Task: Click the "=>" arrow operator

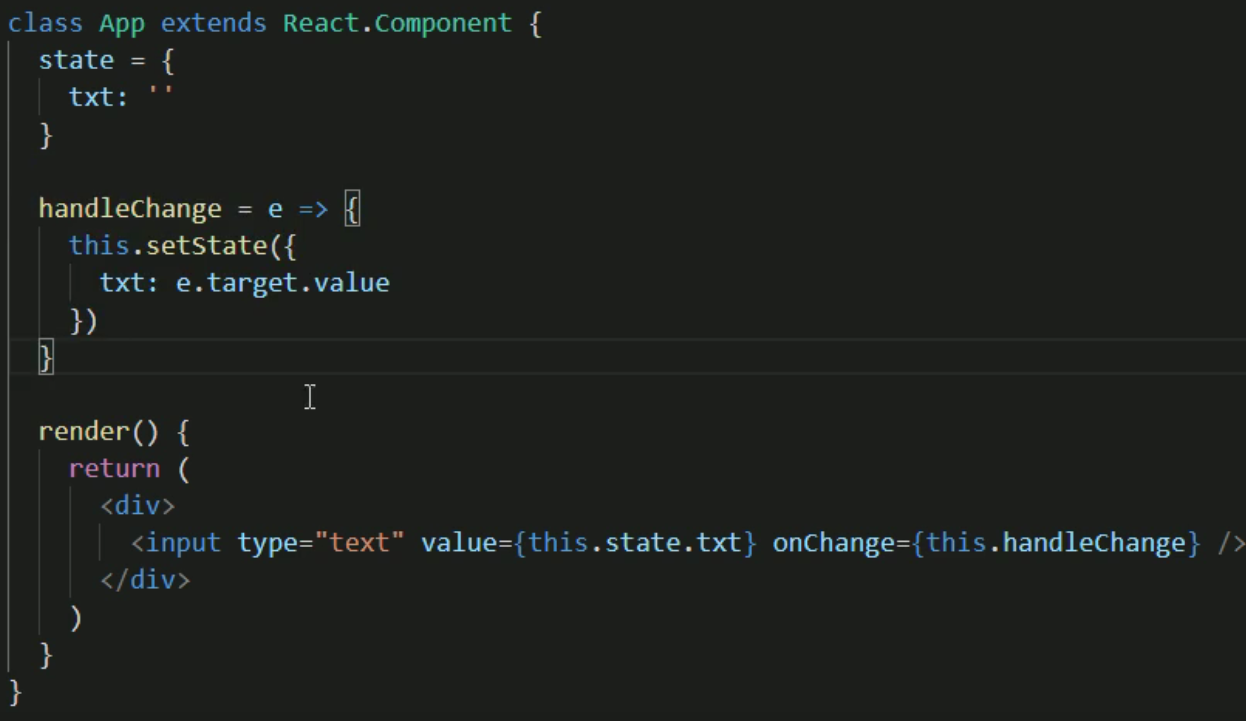Action: tap(314, 209)
